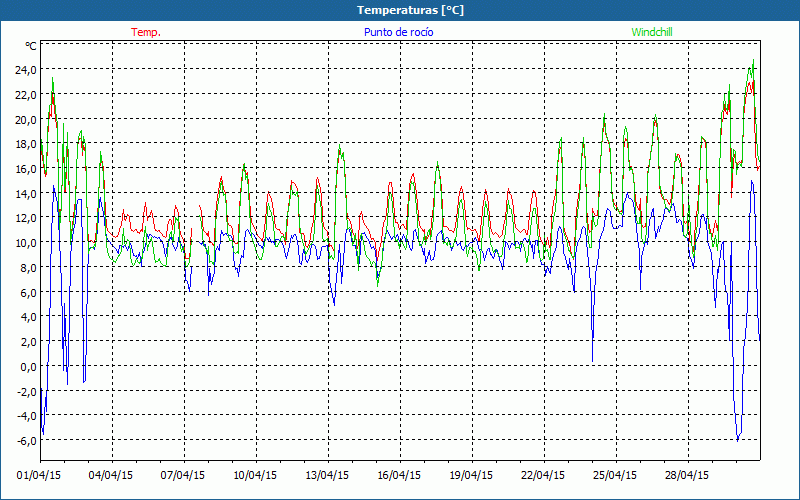This screenshot has width=800, height=500.
Task: Click the 19/04/15 date label
Action: [471, 476]
